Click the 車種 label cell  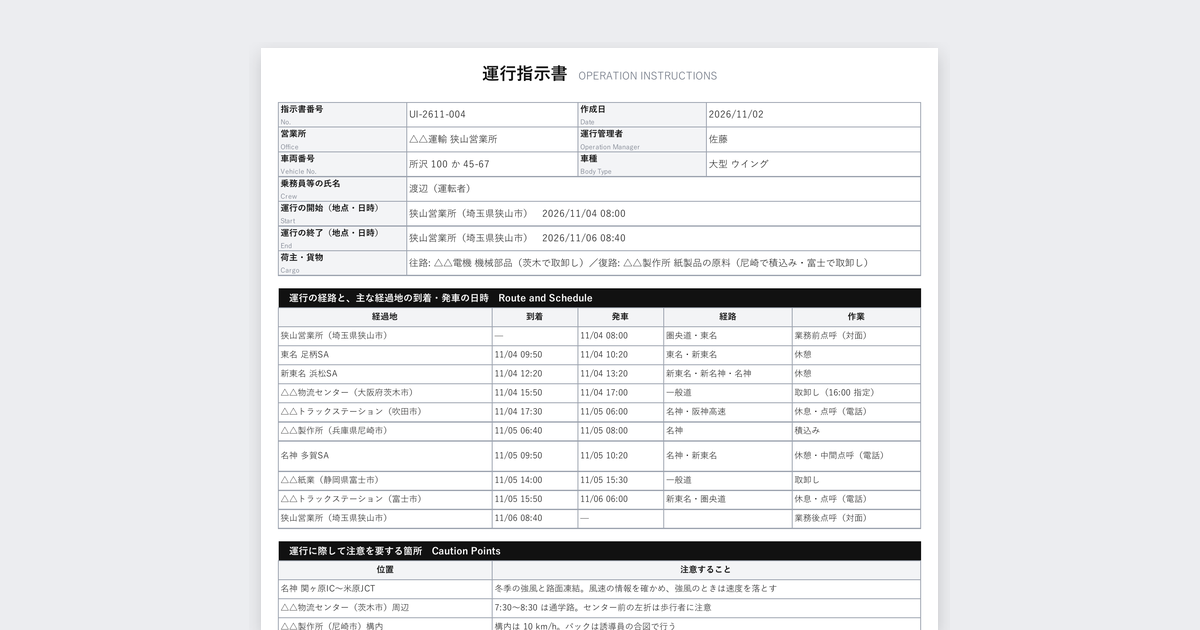point(642,164)
